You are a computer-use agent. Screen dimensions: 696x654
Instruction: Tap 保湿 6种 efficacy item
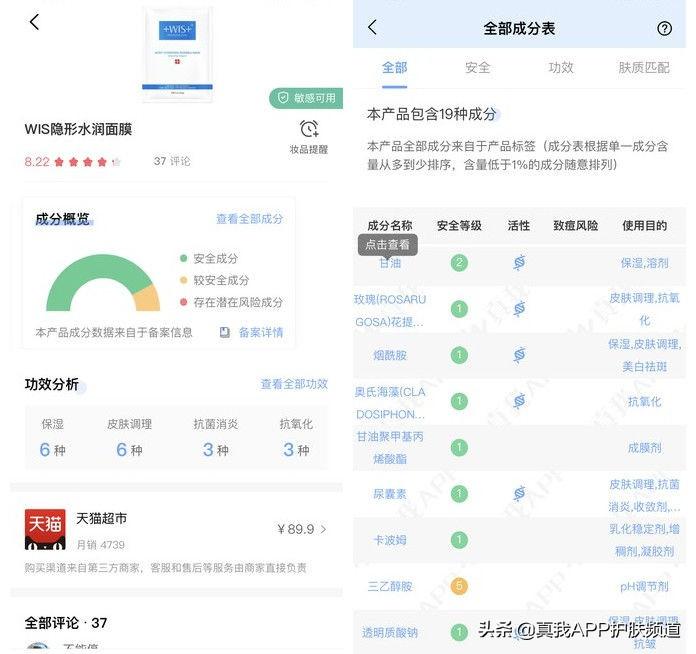pyautogui.click(x=53, y=437)
